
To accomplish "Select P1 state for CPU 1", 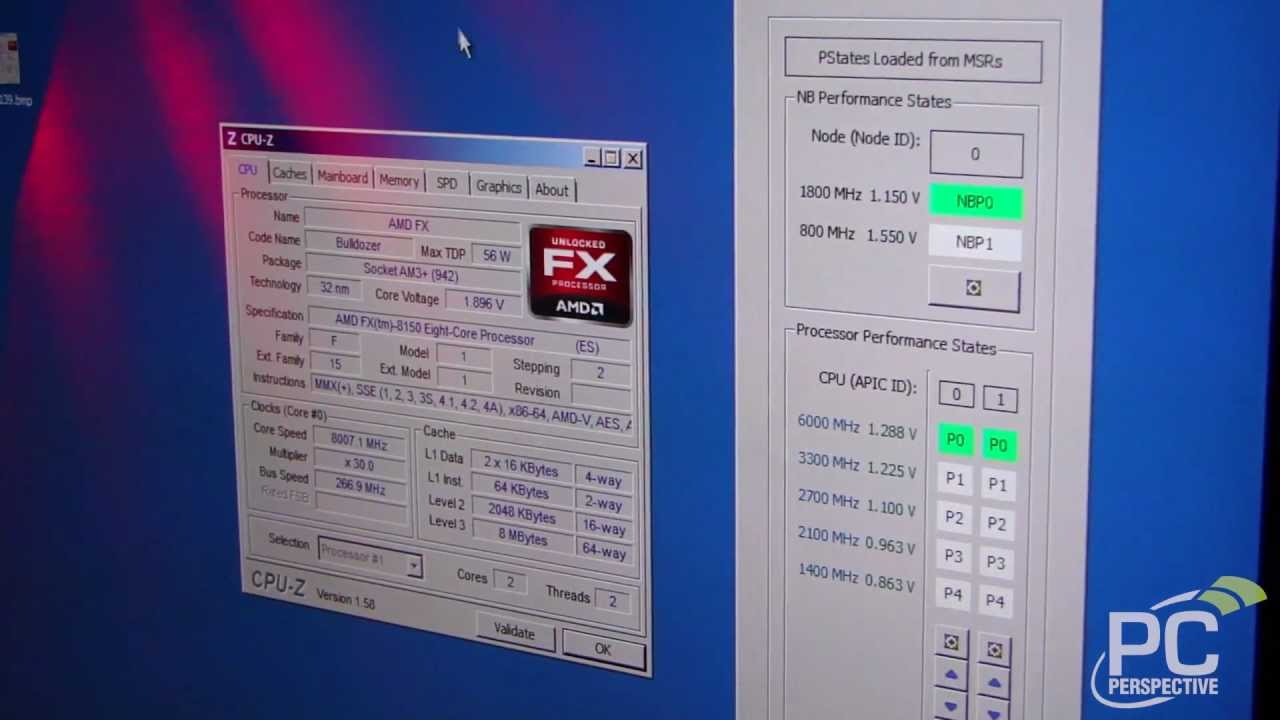I will pos(997,484).
